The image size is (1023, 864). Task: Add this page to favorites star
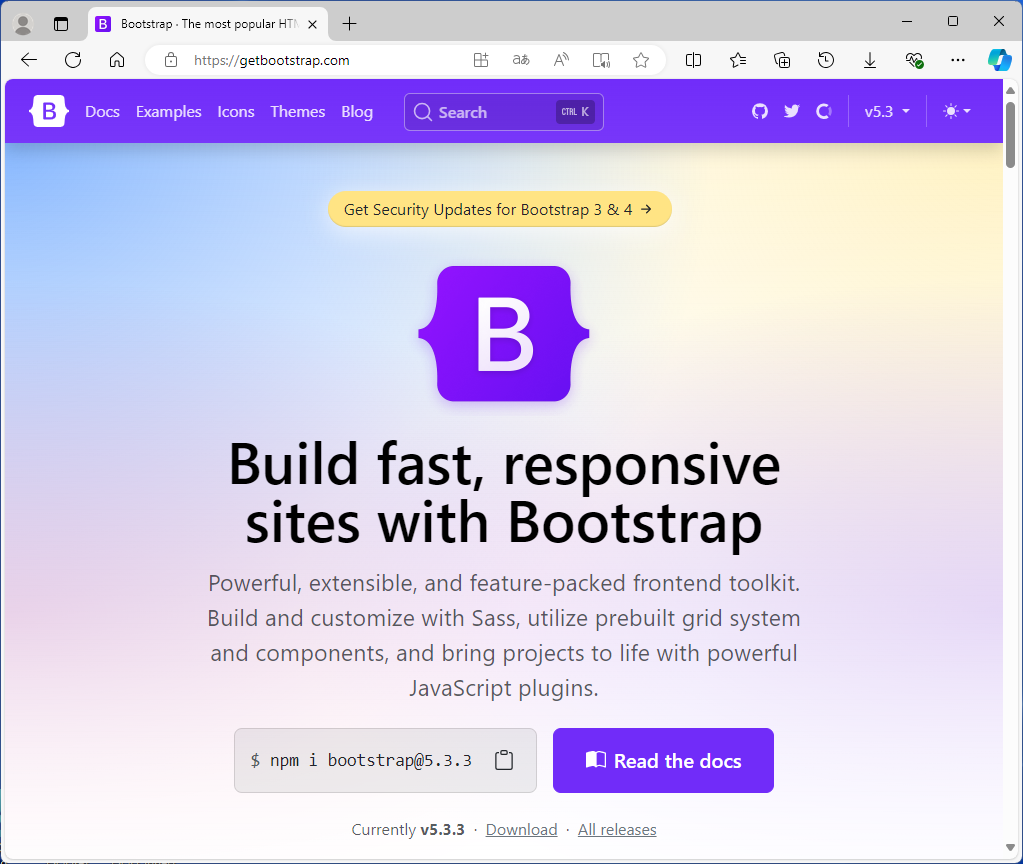point(641,60)
